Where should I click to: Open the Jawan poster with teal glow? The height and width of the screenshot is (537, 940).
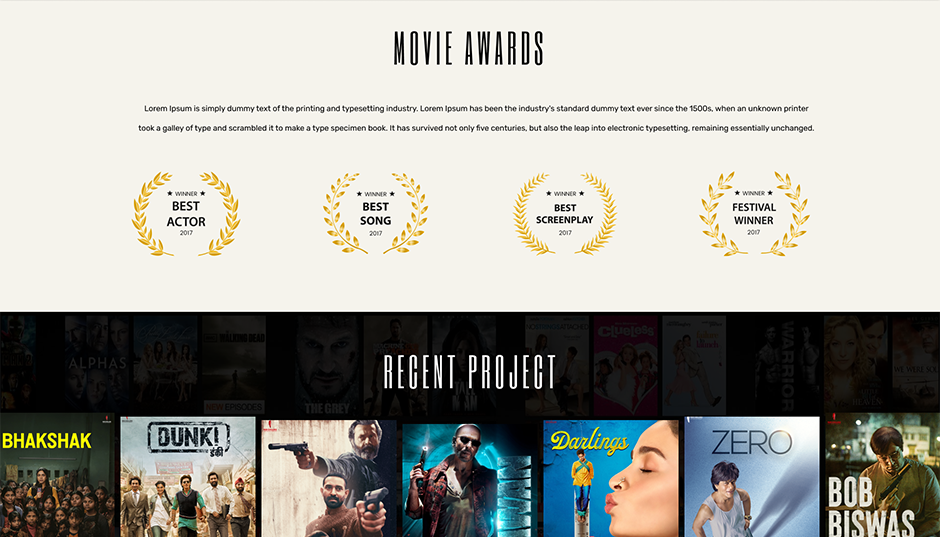point(470,479)
